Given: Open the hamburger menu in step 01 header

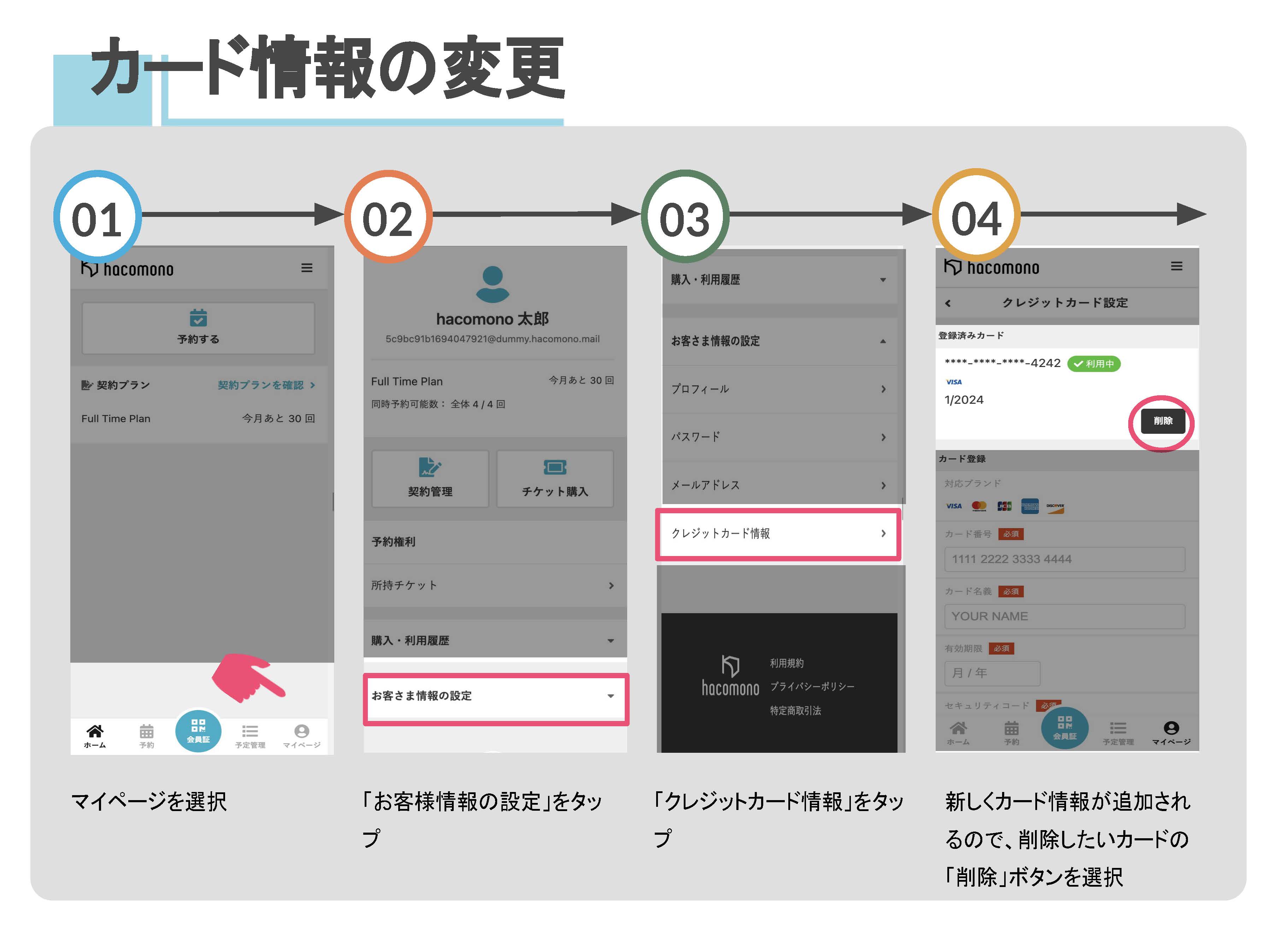Looking at the screenshot, I should point(307,268).
